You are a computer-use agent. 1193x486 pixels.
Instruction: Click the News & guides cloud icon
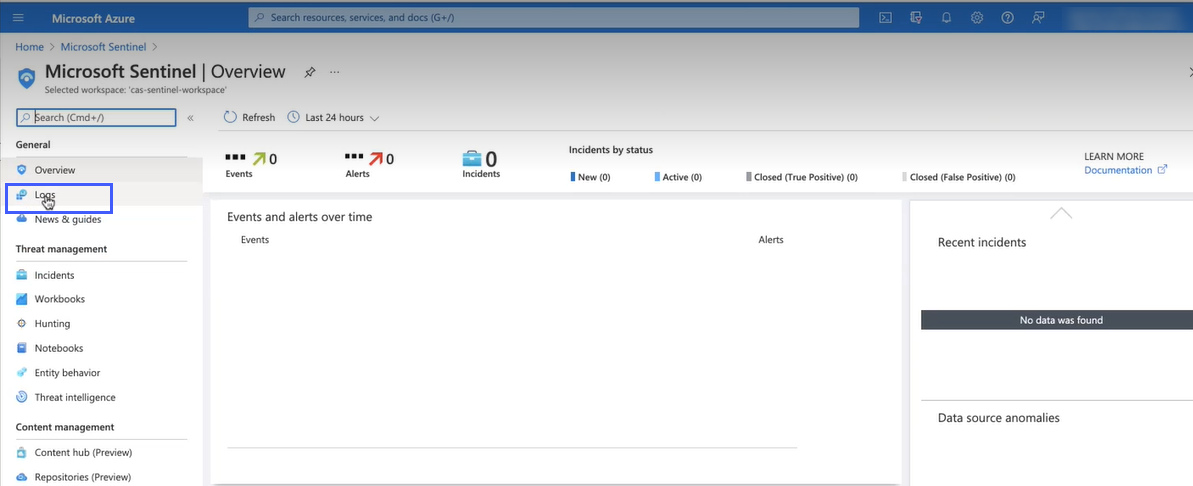click(x=21, y=219)
